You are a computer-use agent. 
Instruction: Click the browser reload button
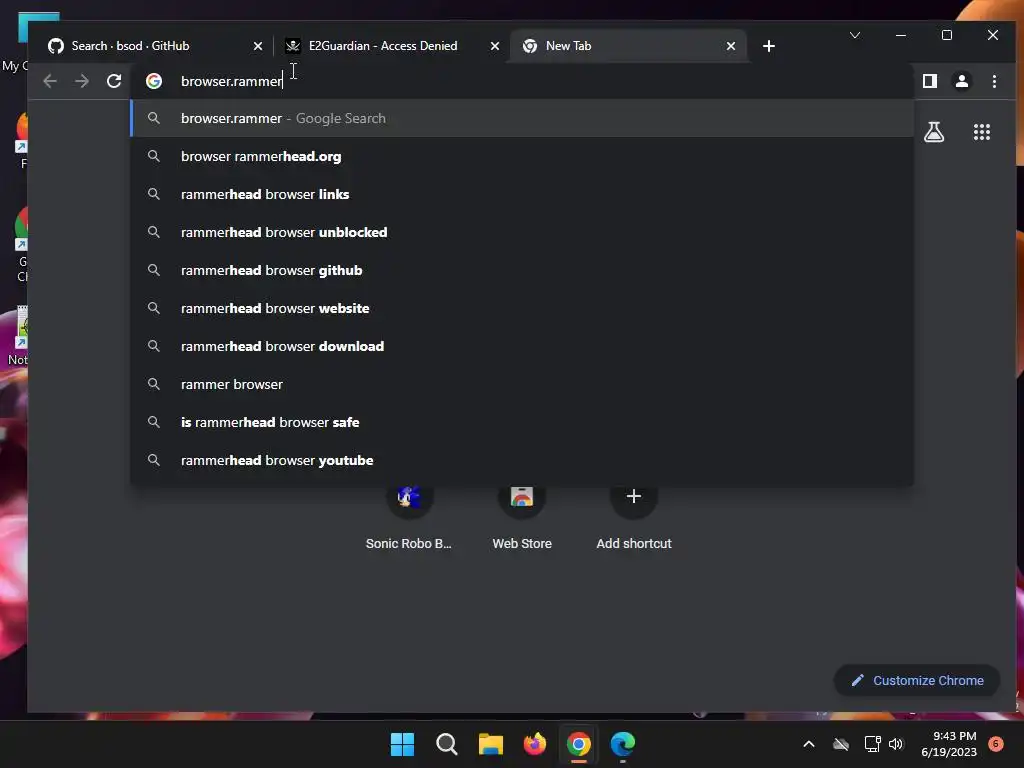(x=114, y=81)
